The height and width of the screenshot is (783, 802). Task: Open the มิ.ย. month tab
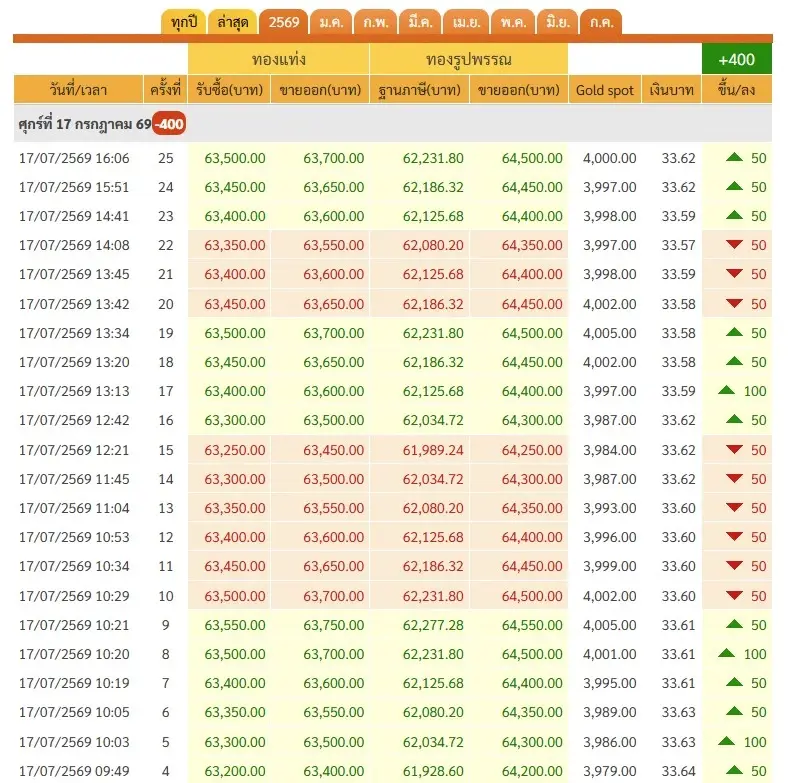coord(558,23)
